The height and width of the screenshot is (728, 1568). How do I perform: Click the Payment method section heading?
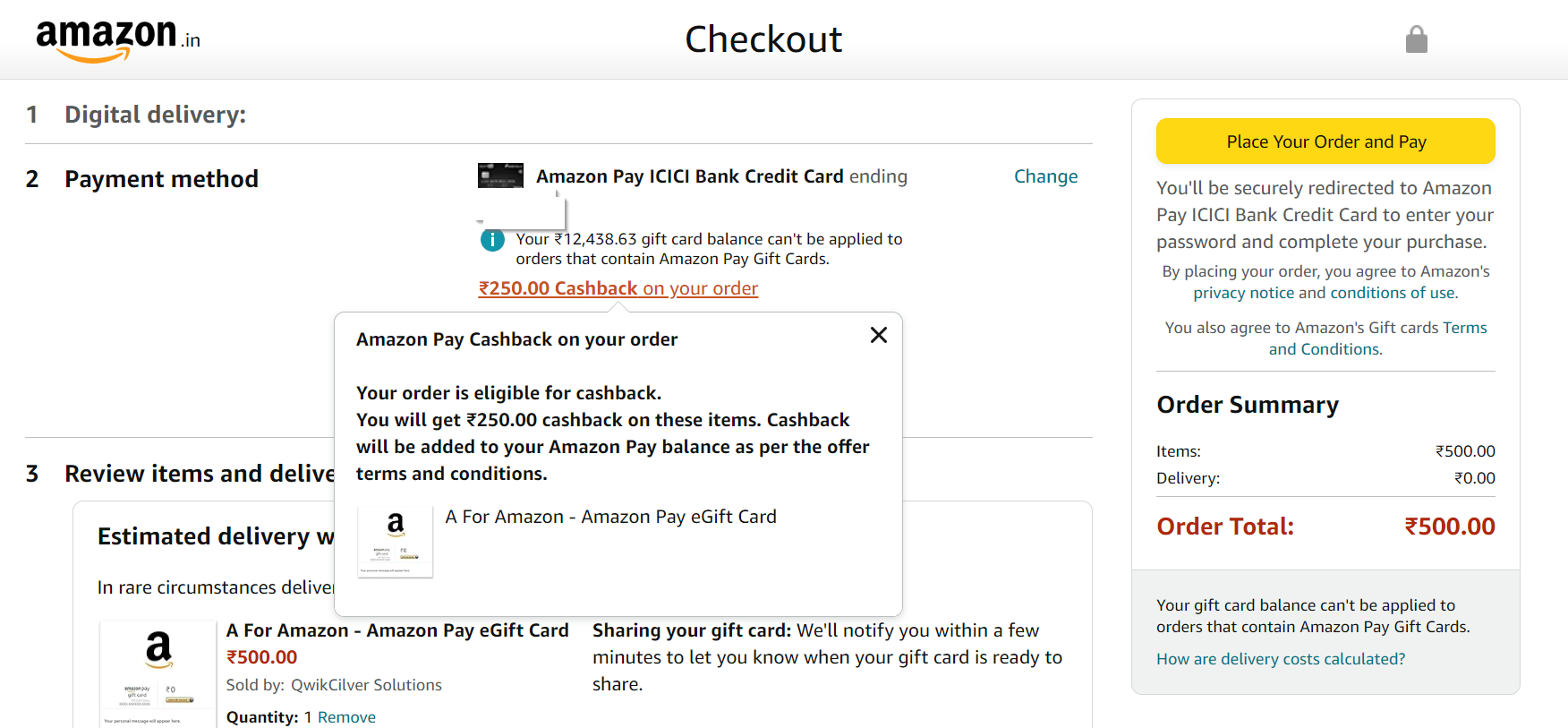click(161, 178)
